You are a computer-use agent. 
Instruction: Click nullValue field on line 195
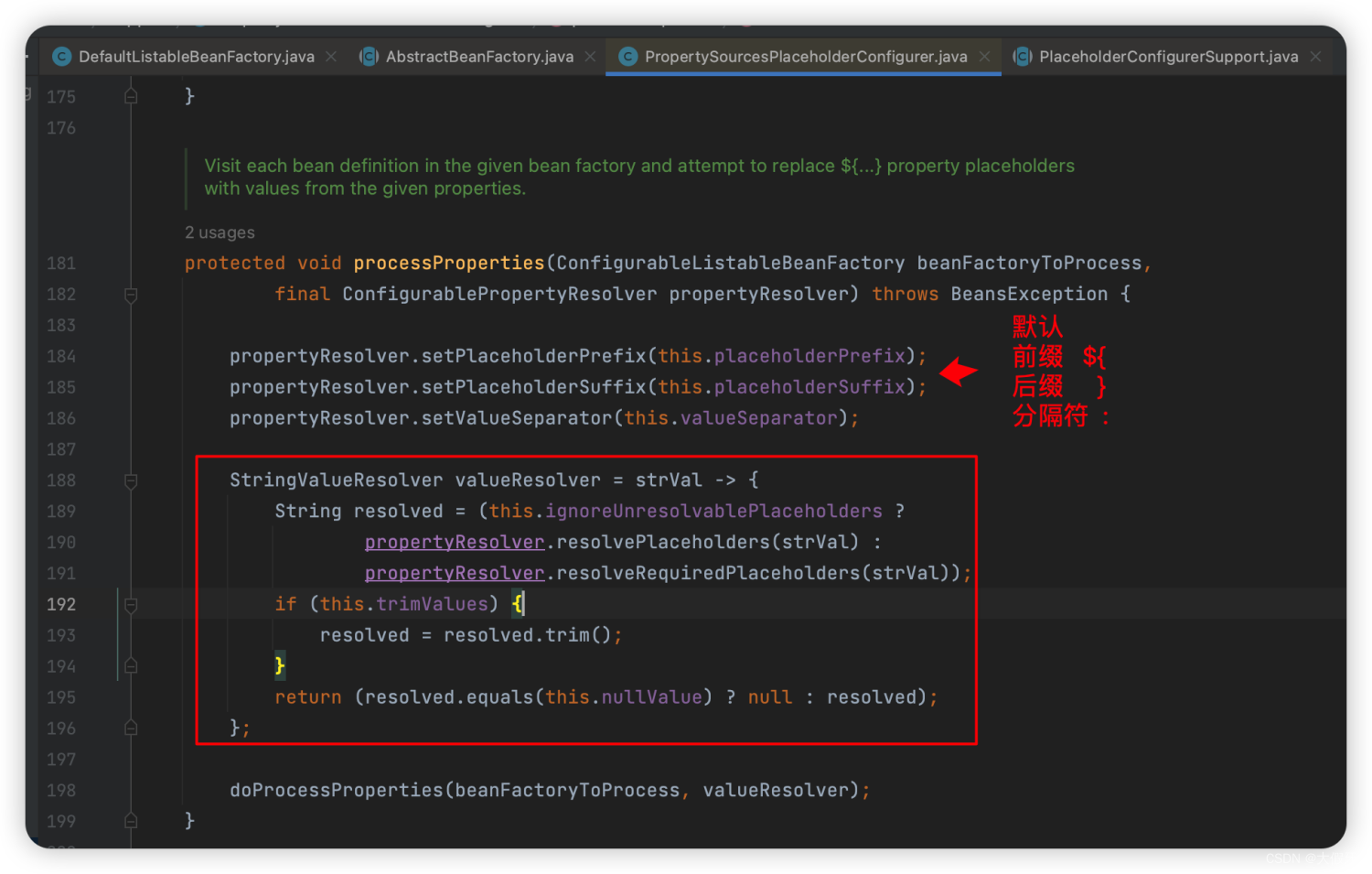[x=652, y=697]
